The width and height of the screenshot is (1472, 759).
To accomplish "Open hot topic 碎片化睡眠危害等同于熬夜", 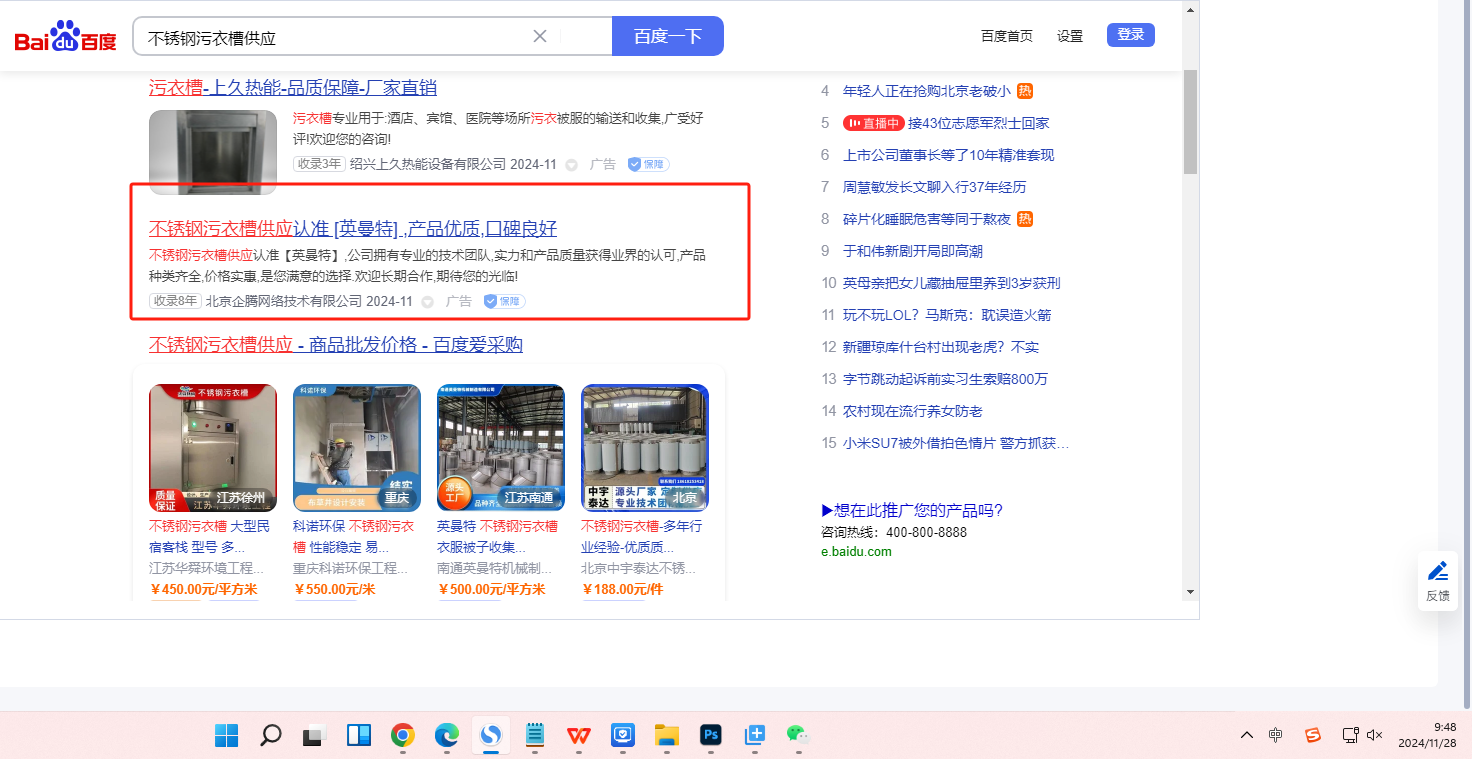I will coord(927,219).
